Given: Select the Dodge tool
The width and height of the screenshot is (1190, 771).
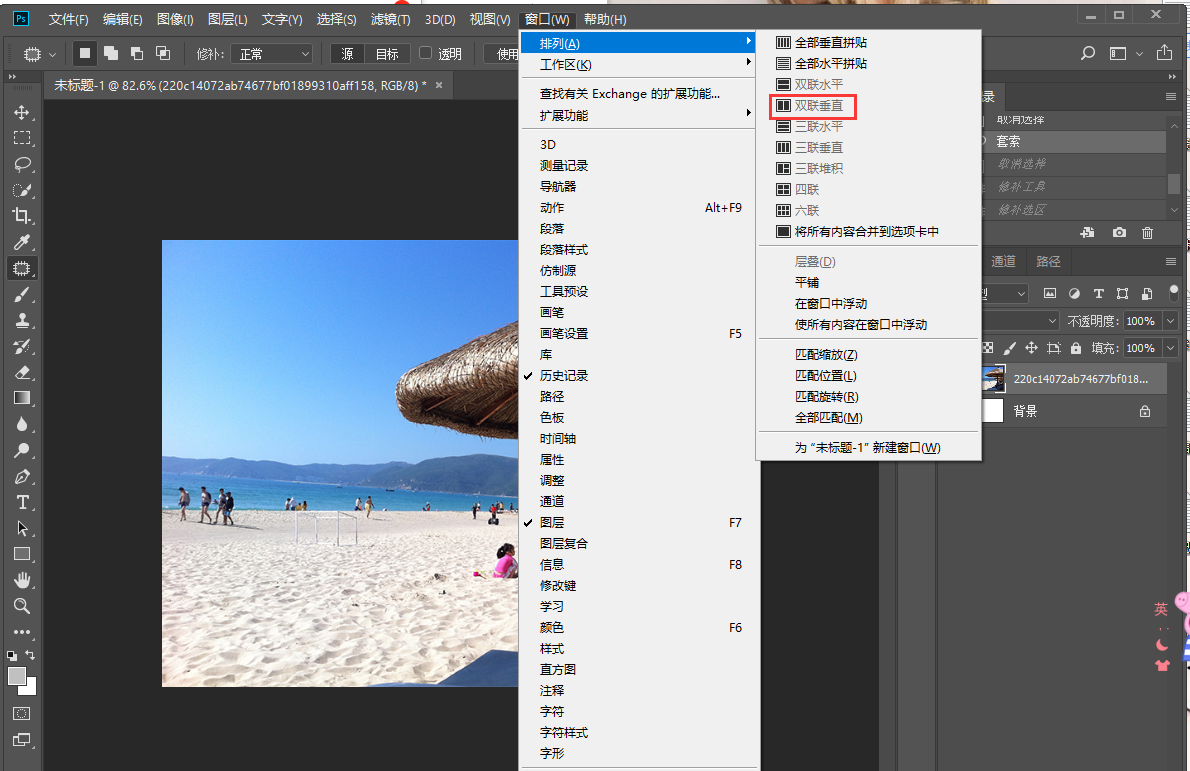Looking at the screenshot, I should pyautogui.click(x=22, y=450).
